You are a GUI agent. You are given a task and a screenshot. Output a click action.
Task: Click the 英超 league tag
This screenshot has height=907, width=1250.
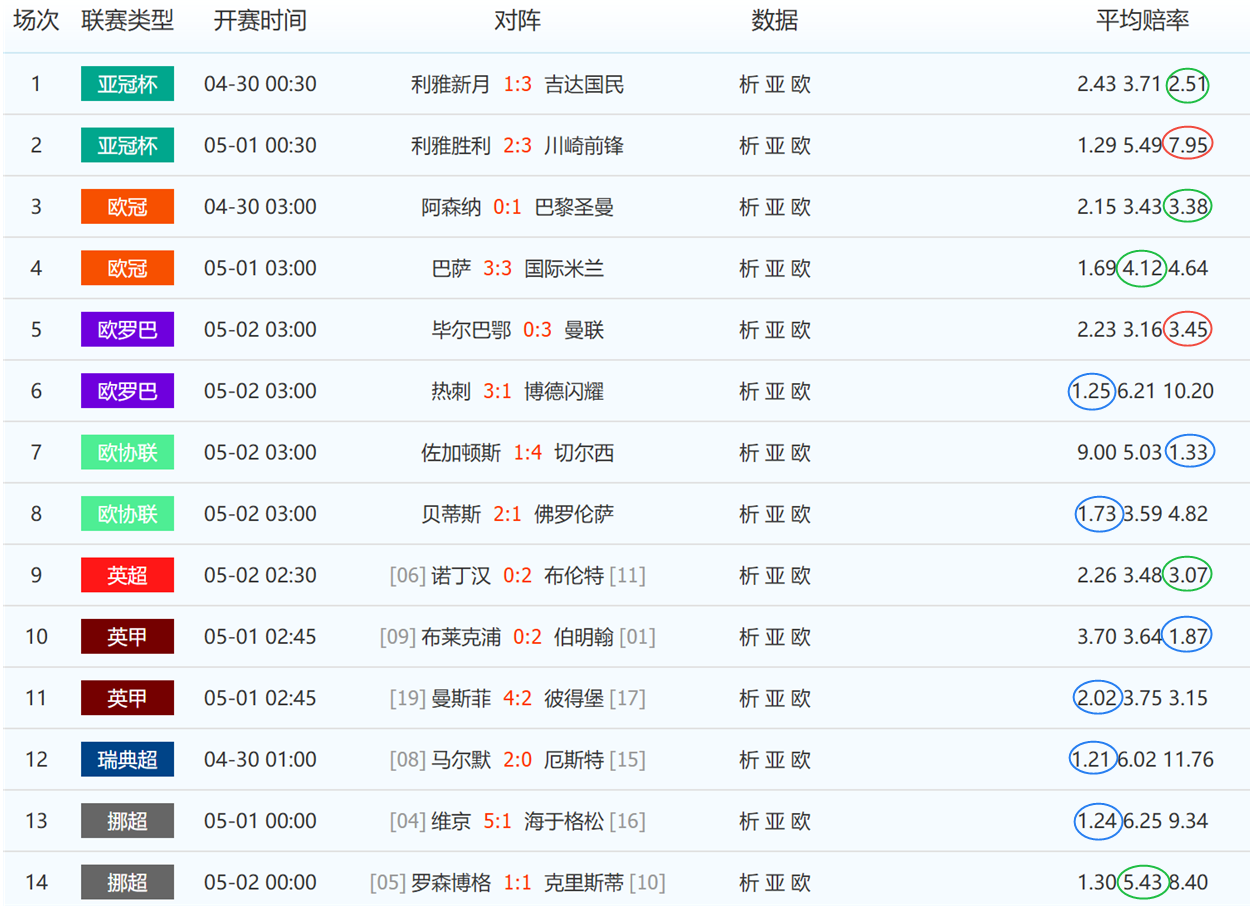pyautogui.click(x=127, y=575)
